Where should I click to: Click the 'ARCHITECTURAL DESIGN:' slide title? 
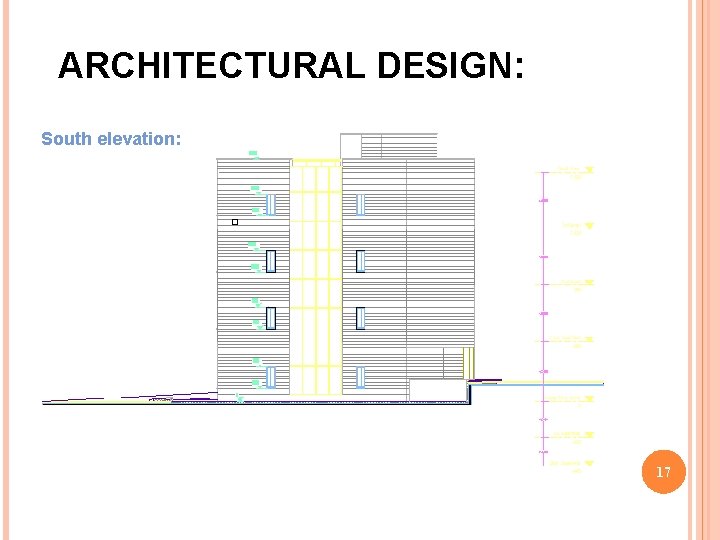[291, 65]
